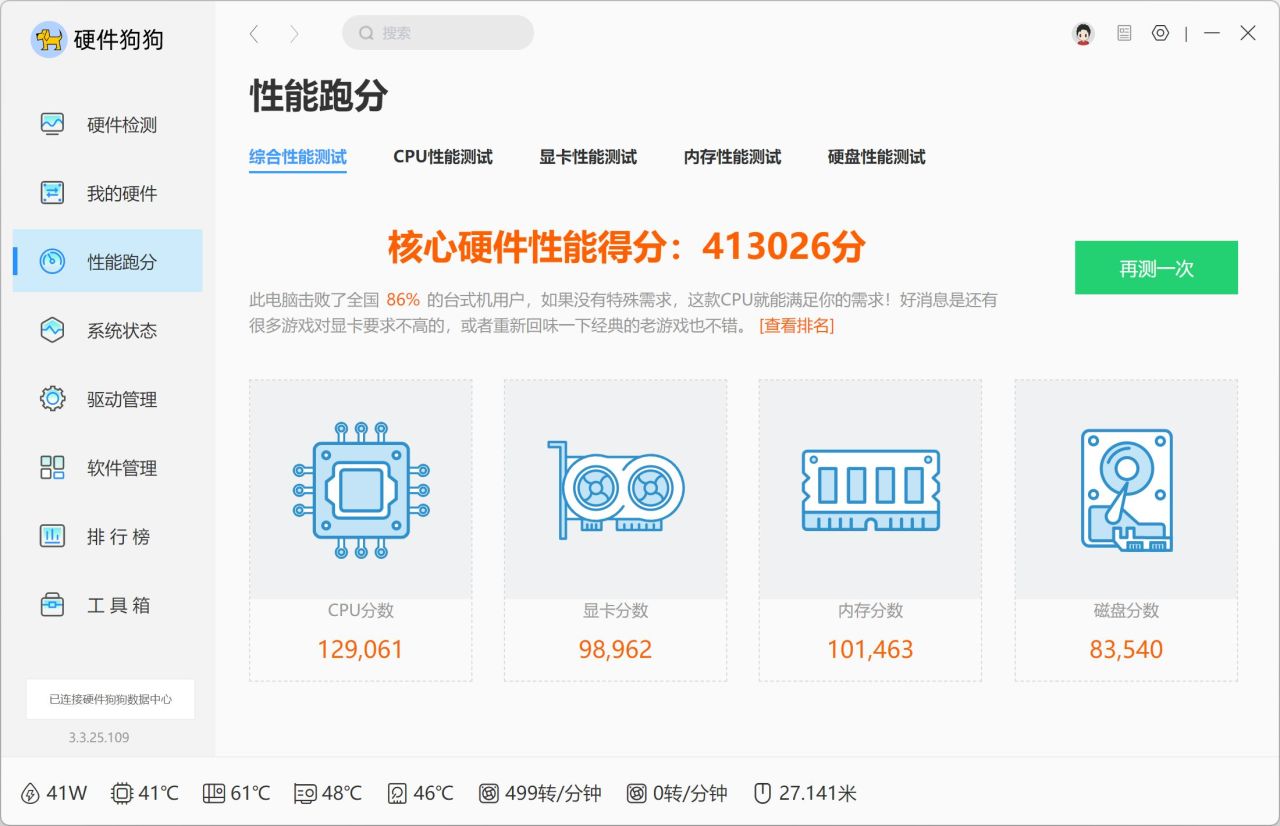Open 系统状态 from the sidebar
This screenshot has height=826, width=1280.
108,330
